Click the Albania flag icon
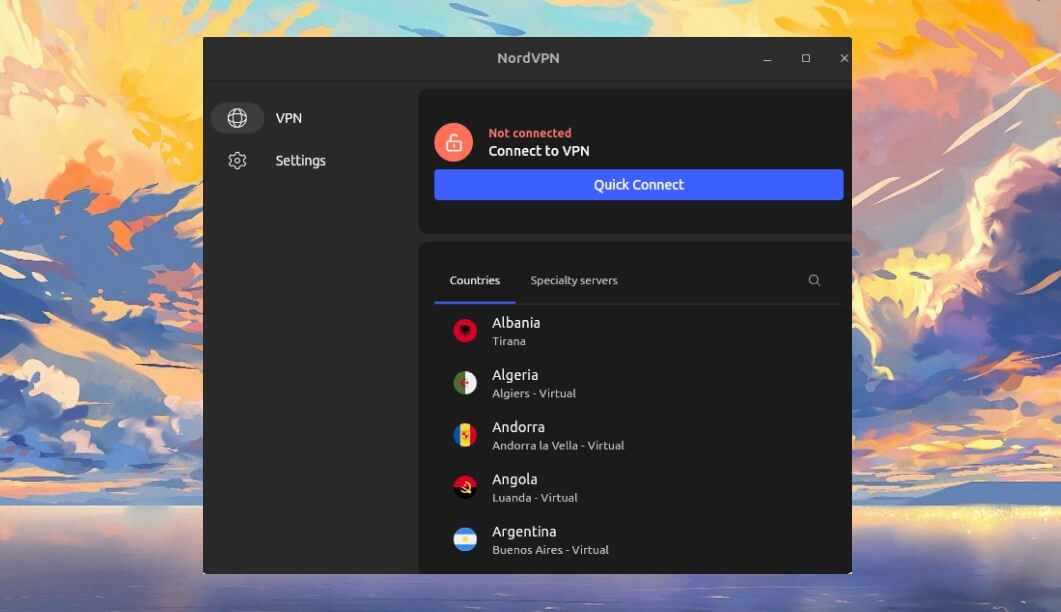The width and height of the screenshot is (1061, 612). click(465, 330)
